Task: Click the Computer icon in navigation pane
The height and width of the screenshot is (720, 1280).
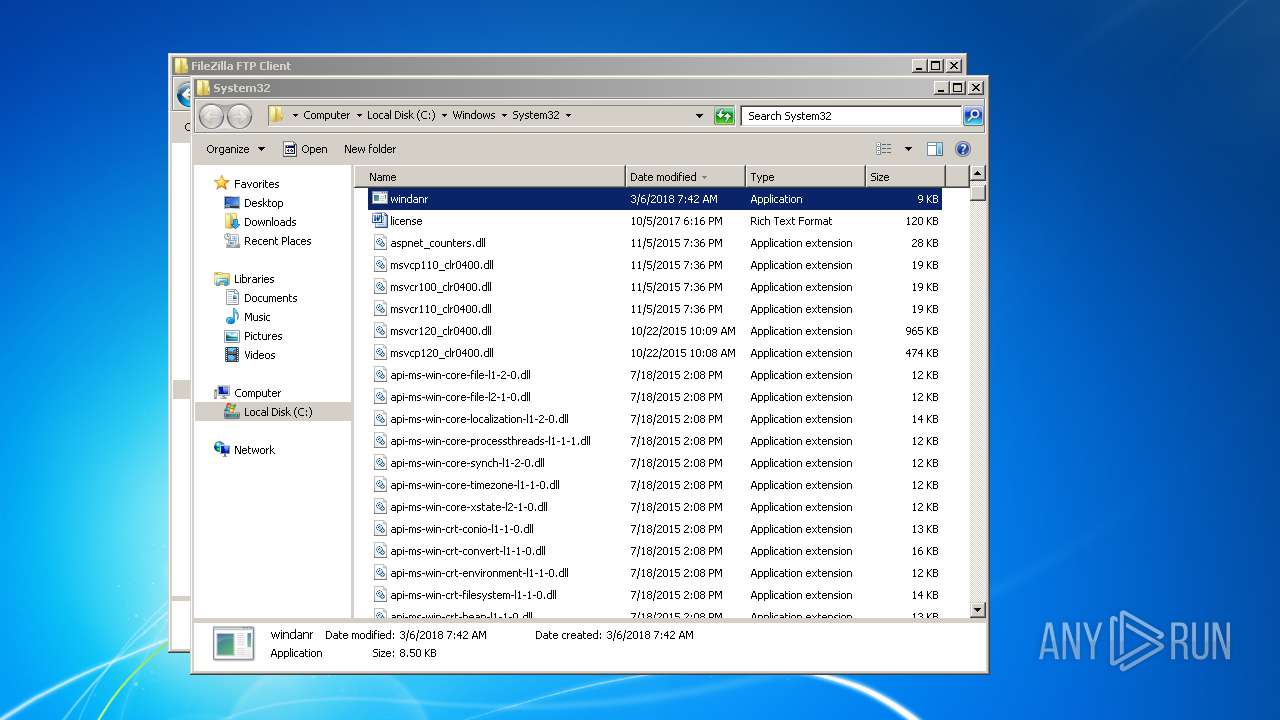Action: click(222, 393)
